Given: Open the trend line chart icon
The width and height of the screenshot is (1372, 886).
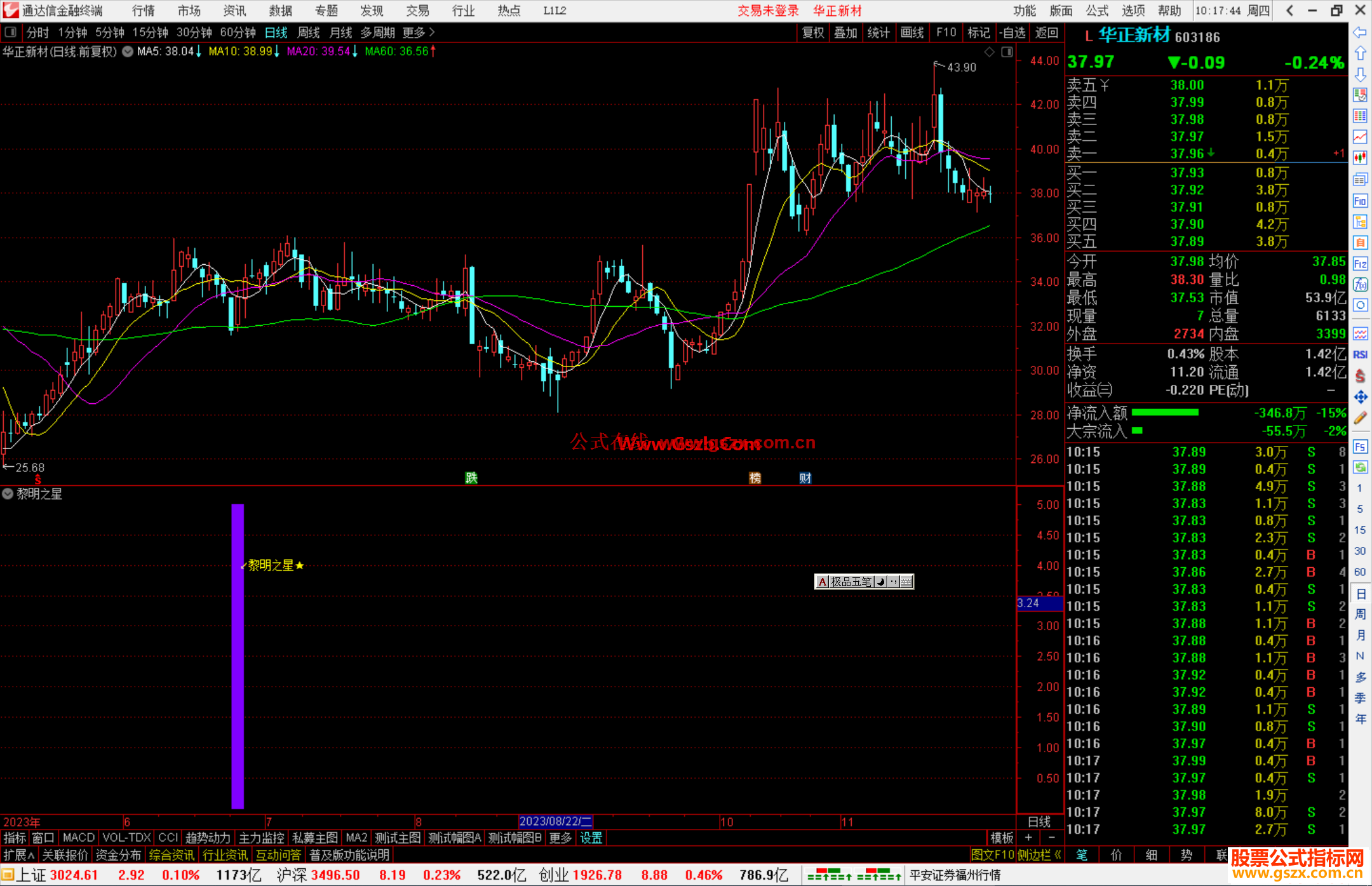Looking at the screenshot, I should pyautogui.click(x=1360, y=137).
